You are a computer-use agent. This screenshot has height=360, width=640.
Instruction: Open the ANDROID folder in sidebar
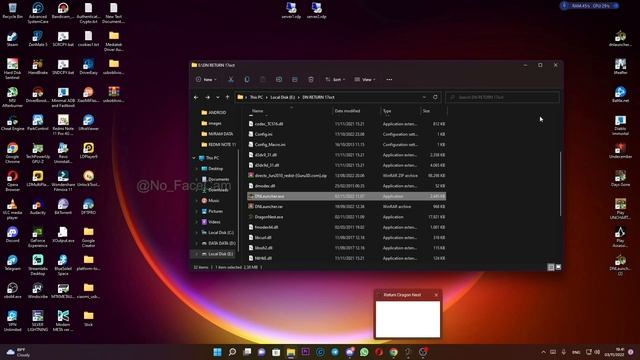(x=214, y=112)
